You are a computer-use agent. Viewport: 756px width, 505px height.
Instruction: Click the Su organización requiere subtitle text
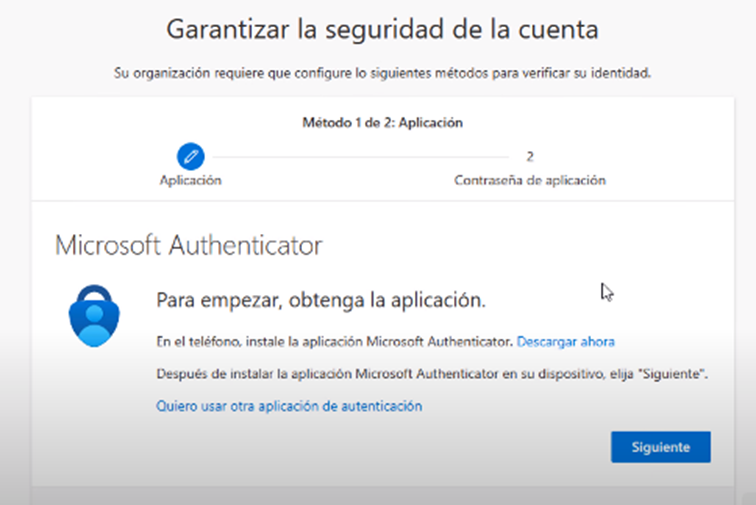382,73
